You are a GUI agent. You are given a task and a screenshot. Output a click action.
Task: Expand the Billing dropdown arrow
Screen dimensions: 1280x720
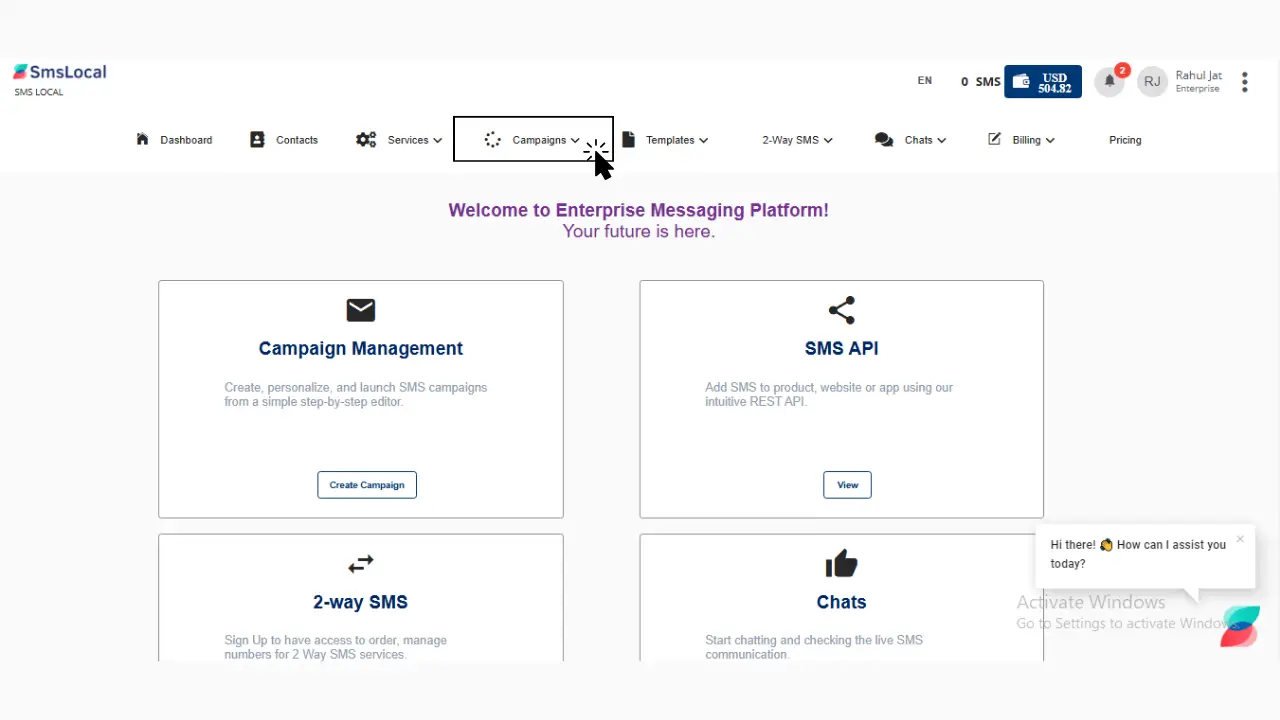point(1050,141)
